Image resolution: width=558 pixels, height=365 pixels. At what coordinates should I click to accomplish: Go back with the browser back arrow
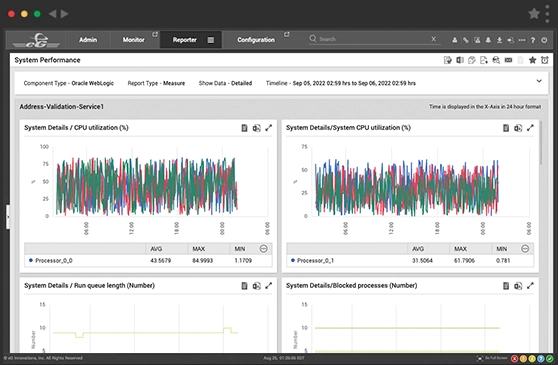coord(52,14)
